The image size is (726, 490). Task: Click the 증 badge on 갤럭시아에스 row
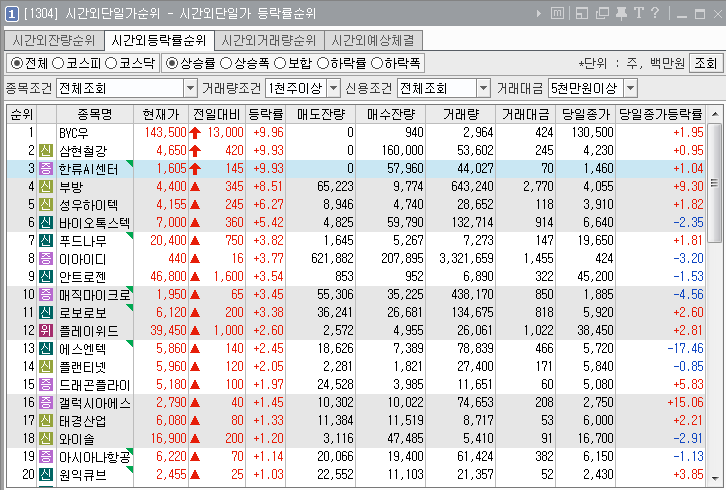pyautogui.click(x=45, y=403)
